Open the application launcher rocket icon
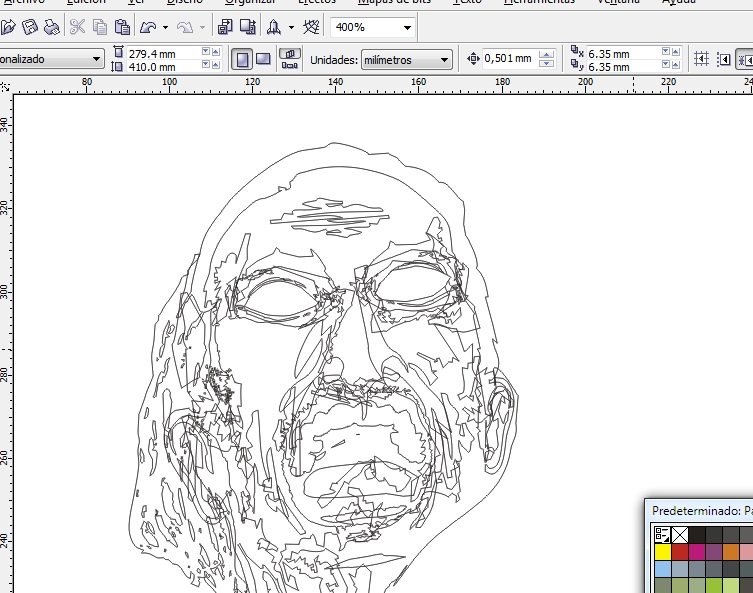Screen dimensions: 753x593 (274, 27)
